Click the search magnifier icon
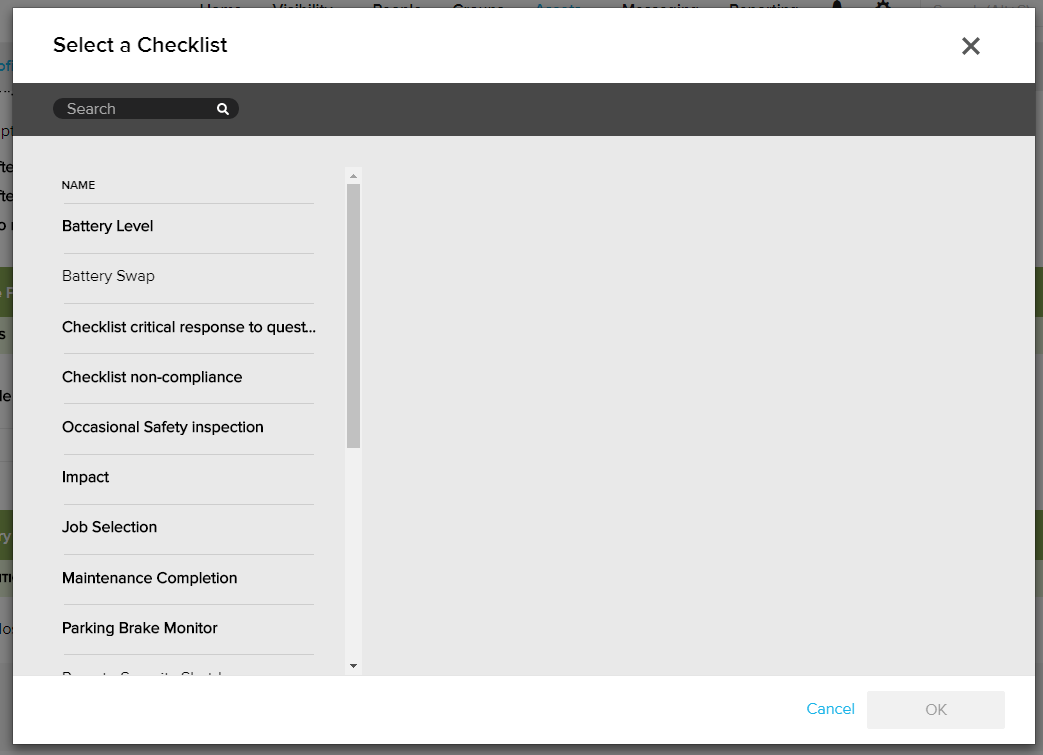This screenshot has width=1043, height=755. pos(223,109)
